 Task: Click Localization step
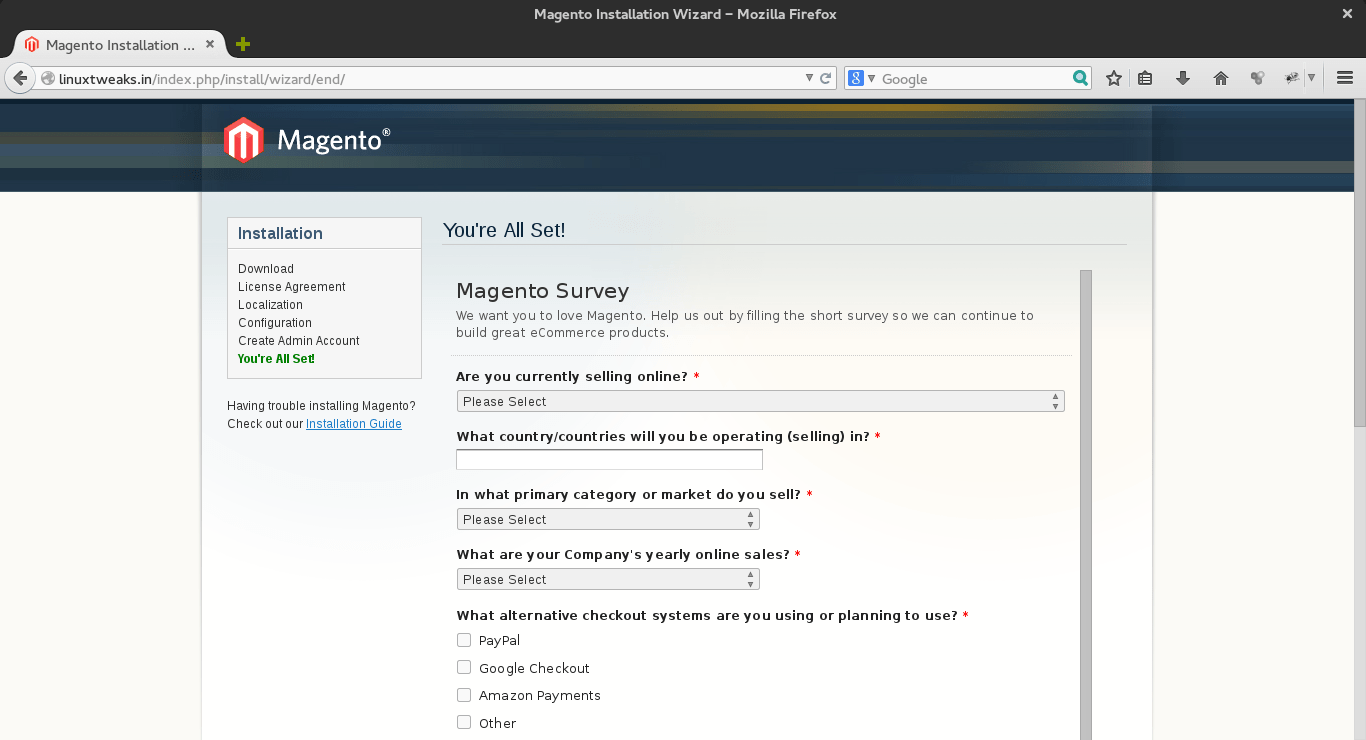tap(270, 305)
